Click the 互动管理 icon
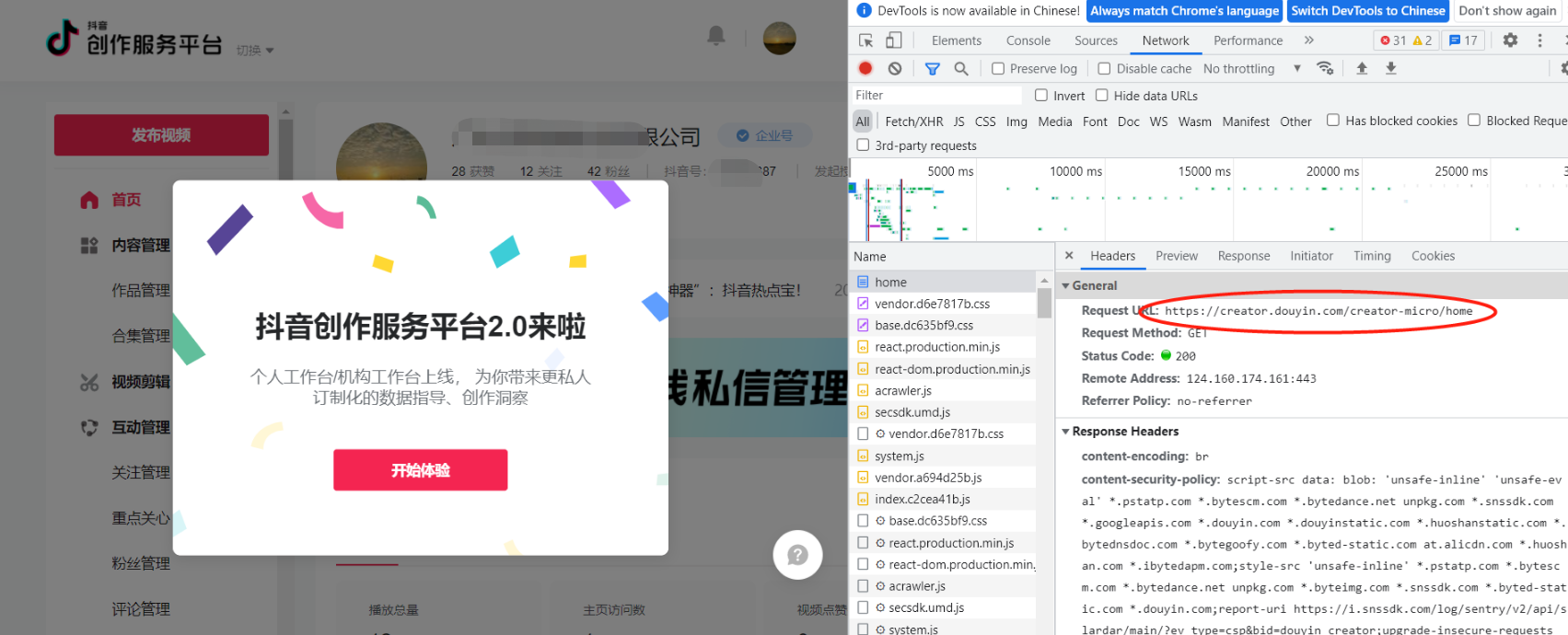 [x=89, y=427]
